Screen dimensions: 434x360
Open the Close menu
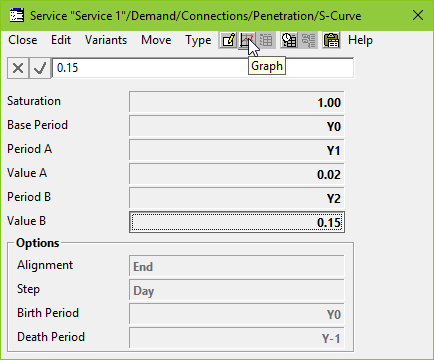[x=23, y=40]
